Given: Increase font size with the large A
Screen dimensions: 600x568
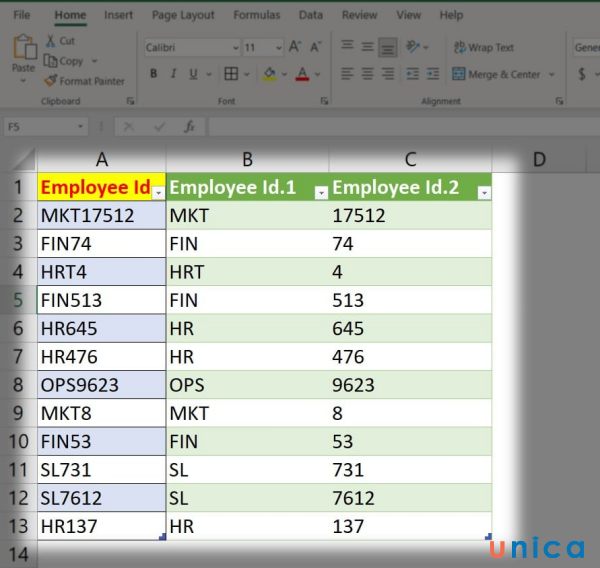Looking at the screenshot, I should click(x=294, y=47).
